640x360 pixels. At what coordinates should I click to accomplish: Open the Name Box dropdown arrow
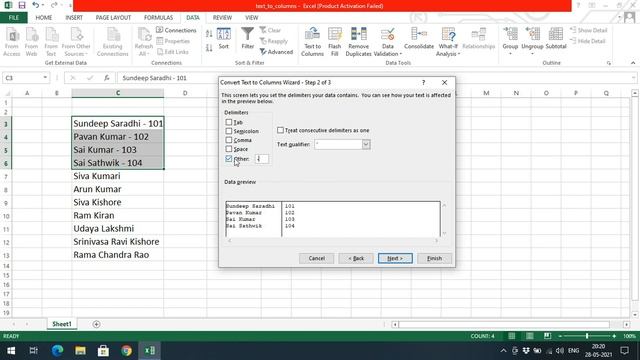[x=45, y=78]
